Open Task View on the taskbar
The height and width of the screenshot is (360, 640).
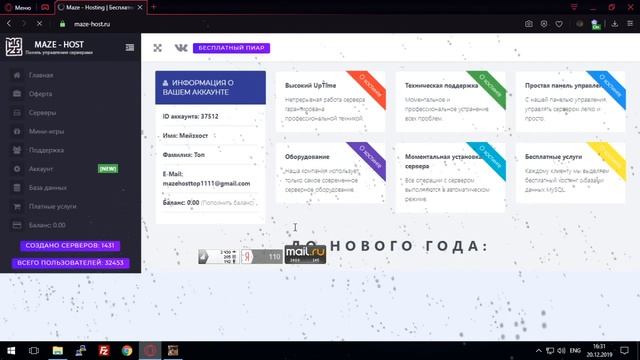click(x=34, y=351)
